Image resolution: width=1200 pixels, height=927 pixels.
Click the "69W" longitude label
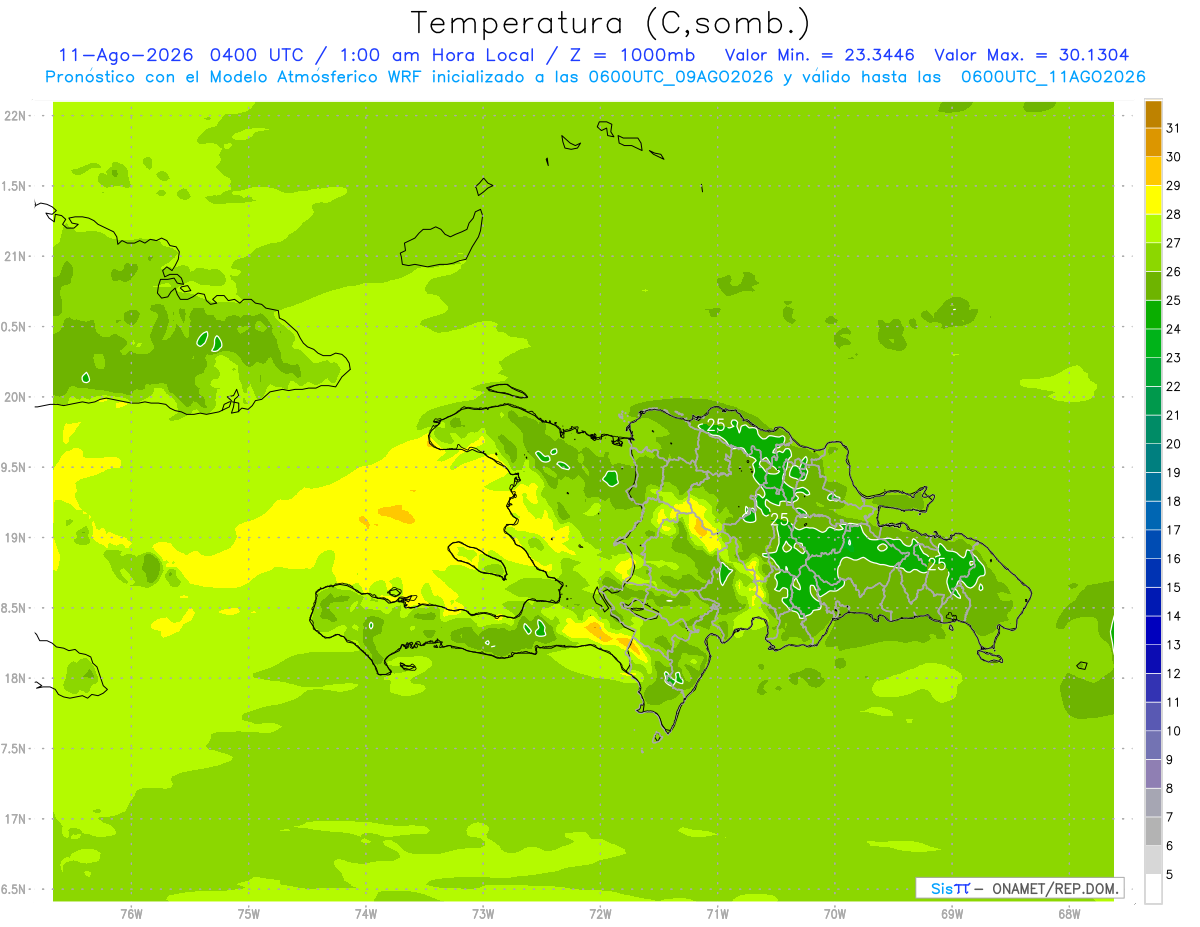click(952, 914)
